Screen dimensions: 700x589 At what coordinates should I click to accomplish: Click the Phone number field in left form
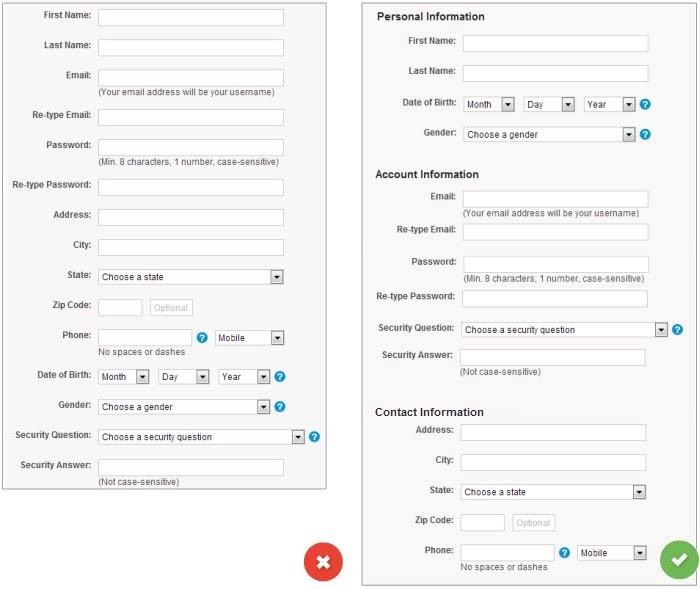click(145, 337)
